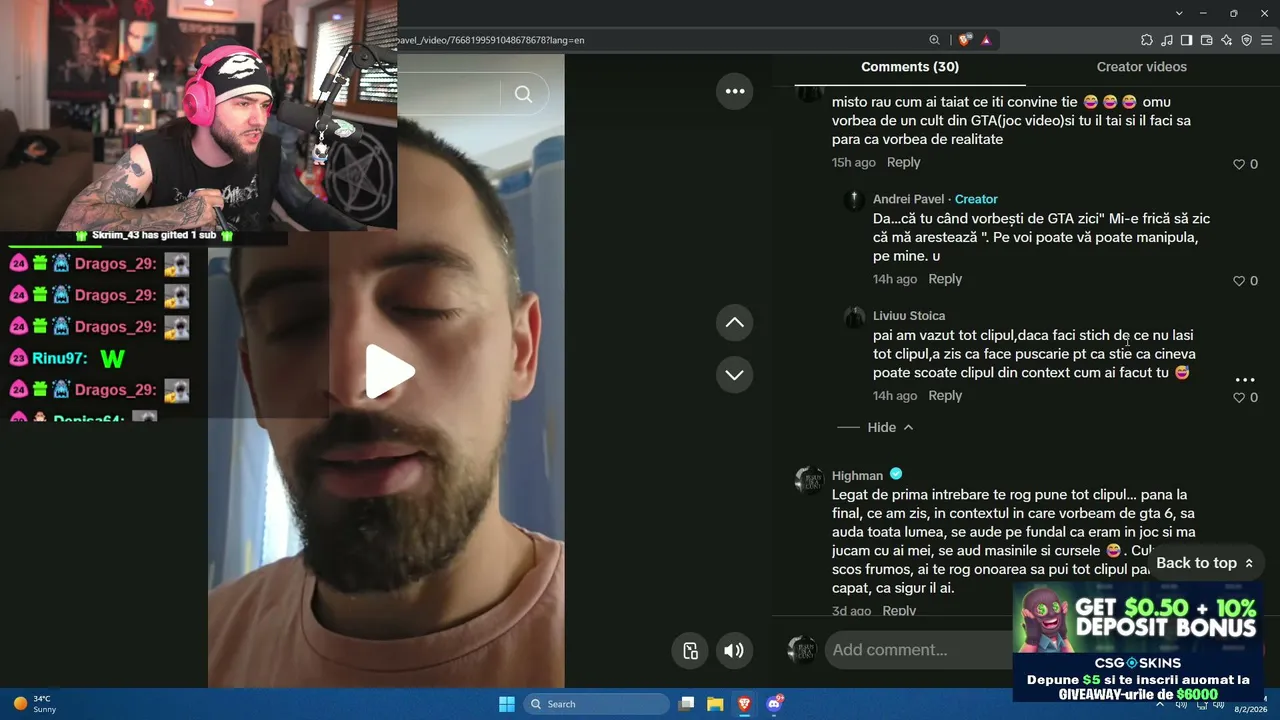
Task: Click the Windows taskbar Search box
Action: (597, 704)
